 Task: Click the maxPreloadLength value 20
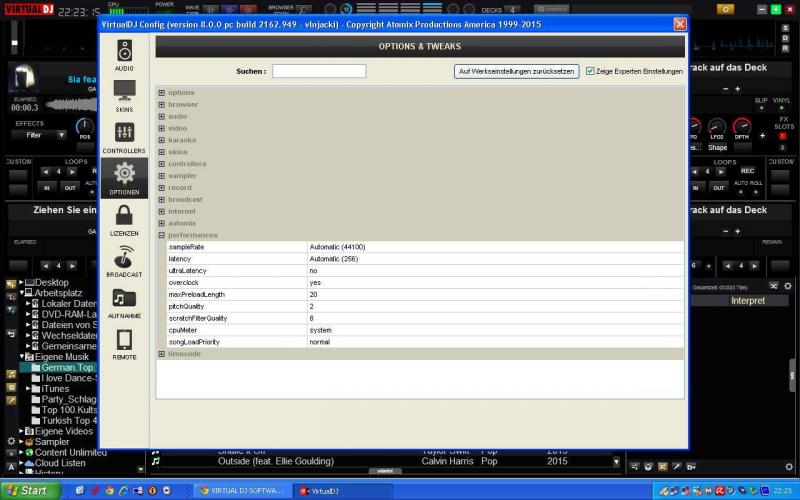(313, 294)
